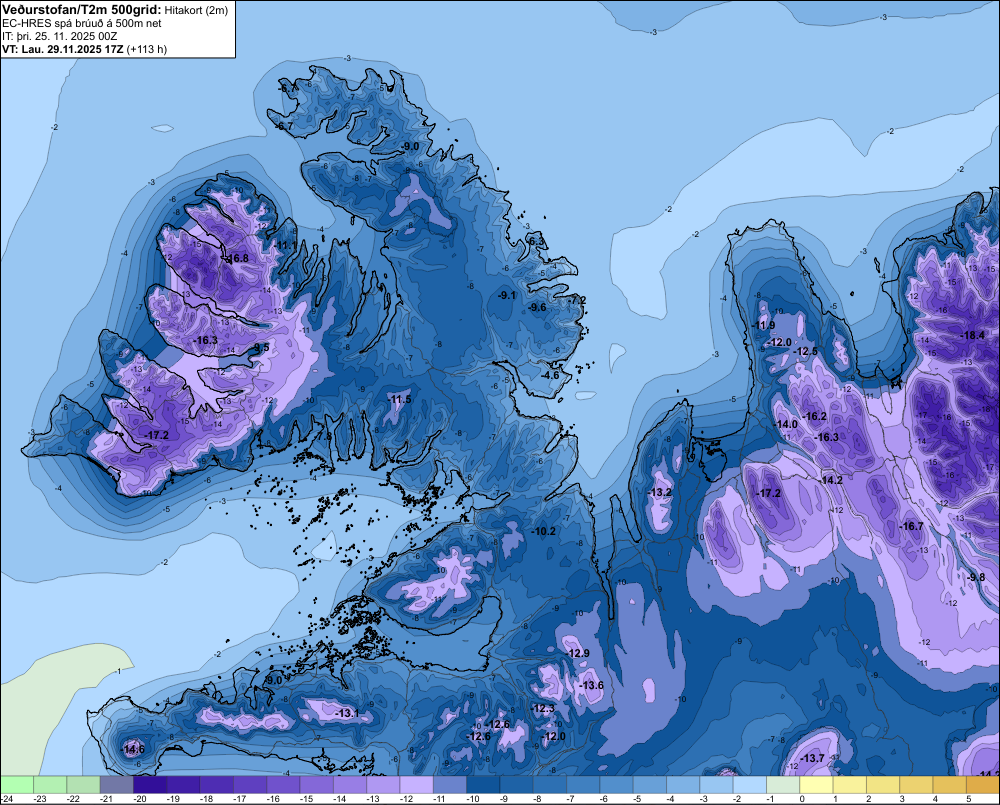This screenshot has height=805, width=1000.
Task: Click the forecast offset '(+113 h)'
Action: click(x=147, y=49)
